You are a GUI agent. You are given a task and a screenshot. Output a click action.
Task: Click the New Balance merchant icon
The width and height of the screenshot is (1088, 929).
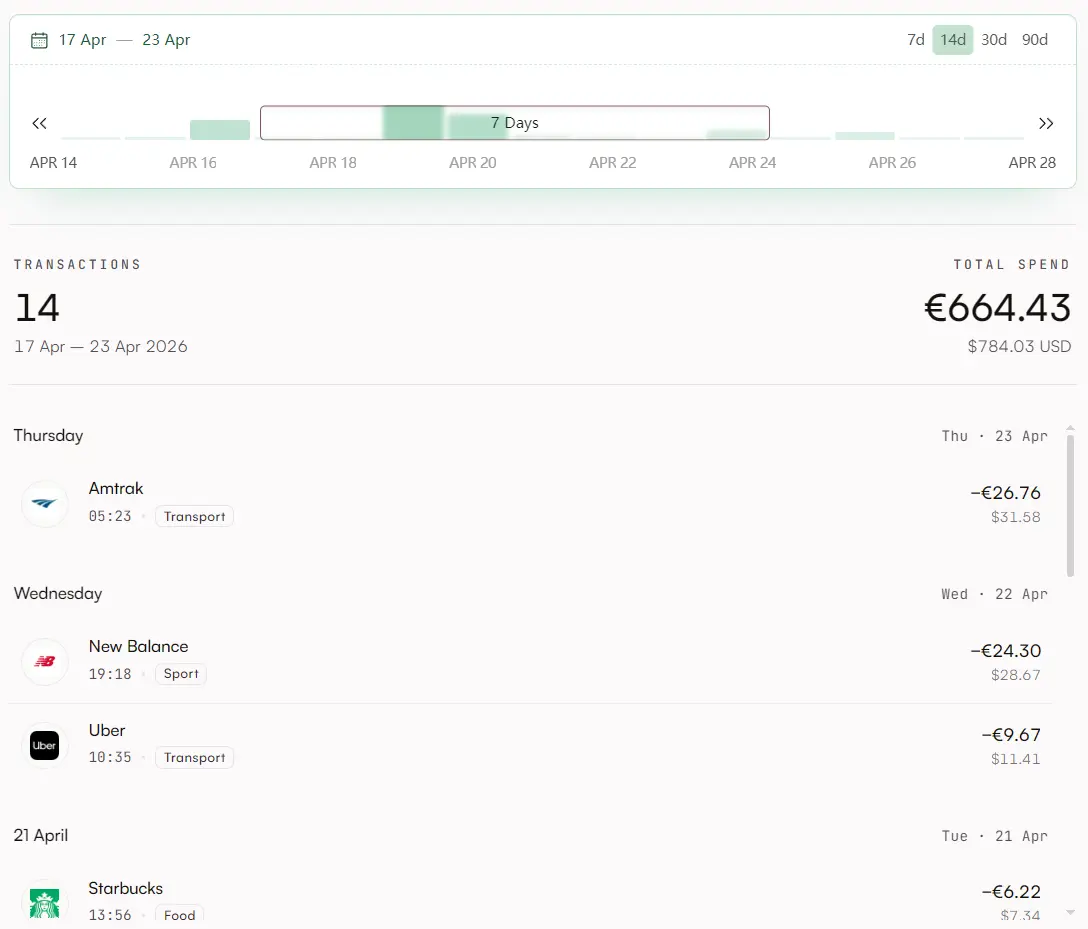tap(44, 661)
